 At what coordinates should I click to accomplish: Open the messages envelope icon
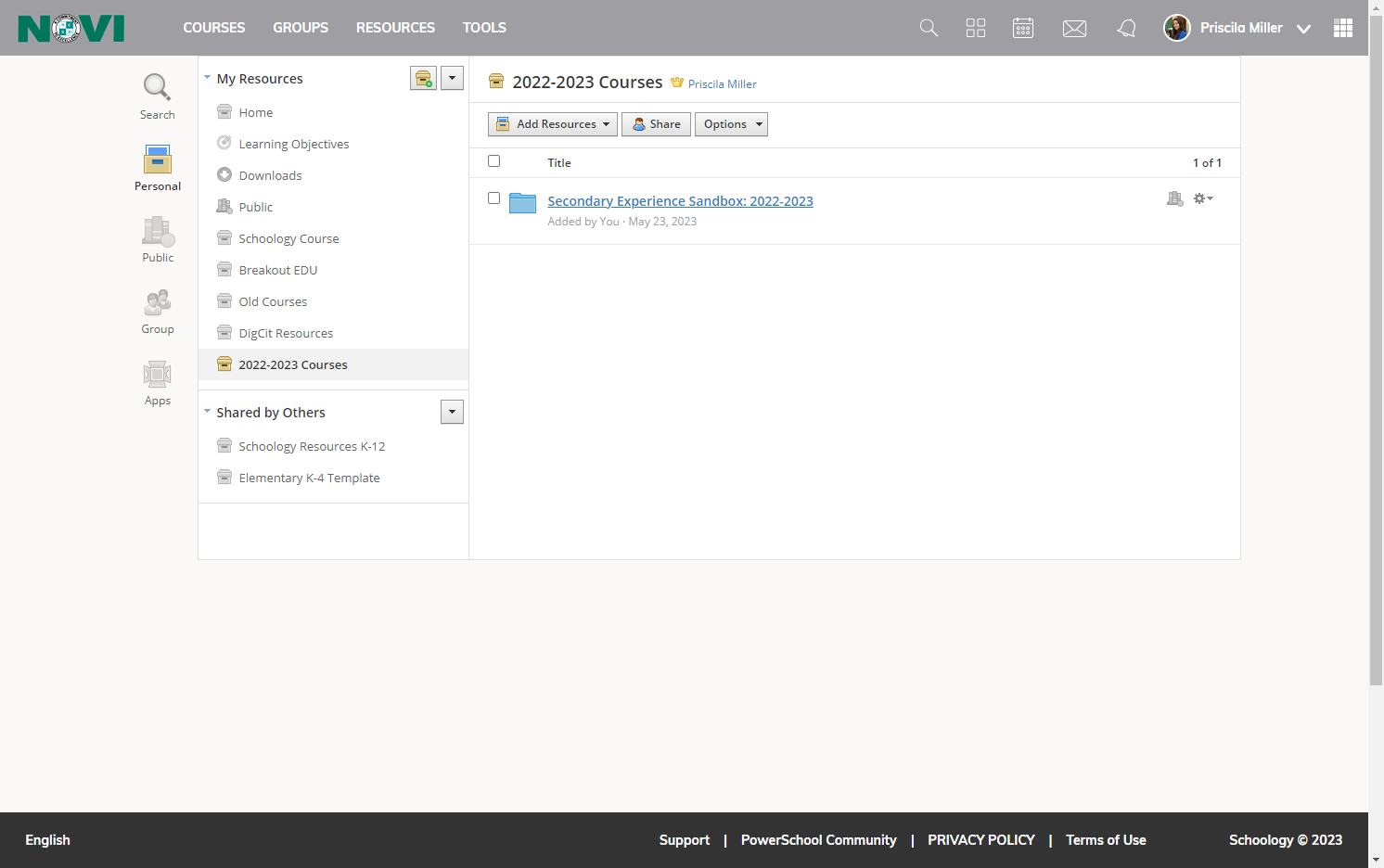tap(1074, 29)
